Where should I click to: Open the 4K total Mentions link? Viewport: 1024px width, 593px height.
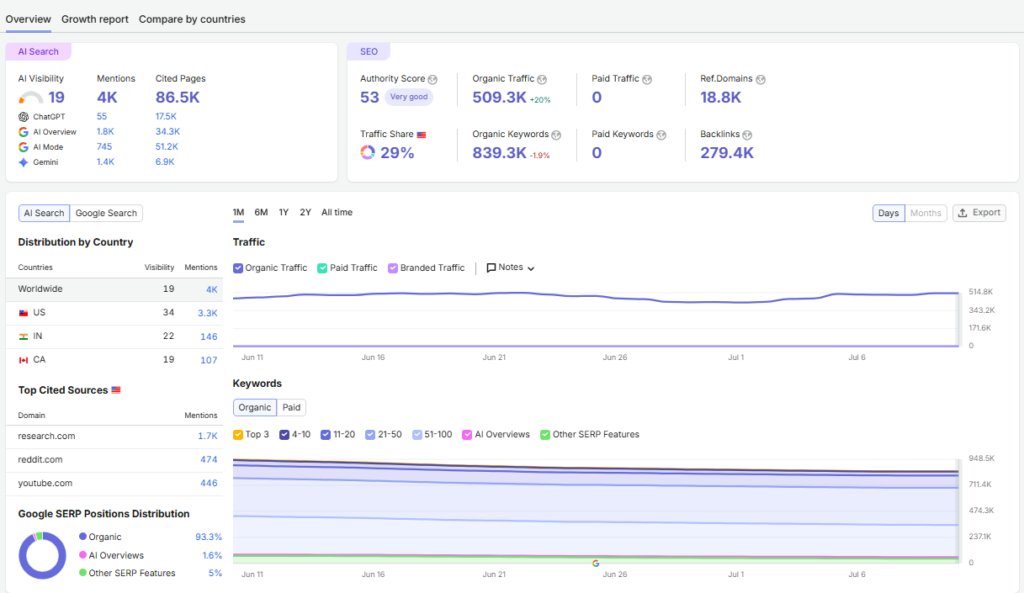click(107, 97)
